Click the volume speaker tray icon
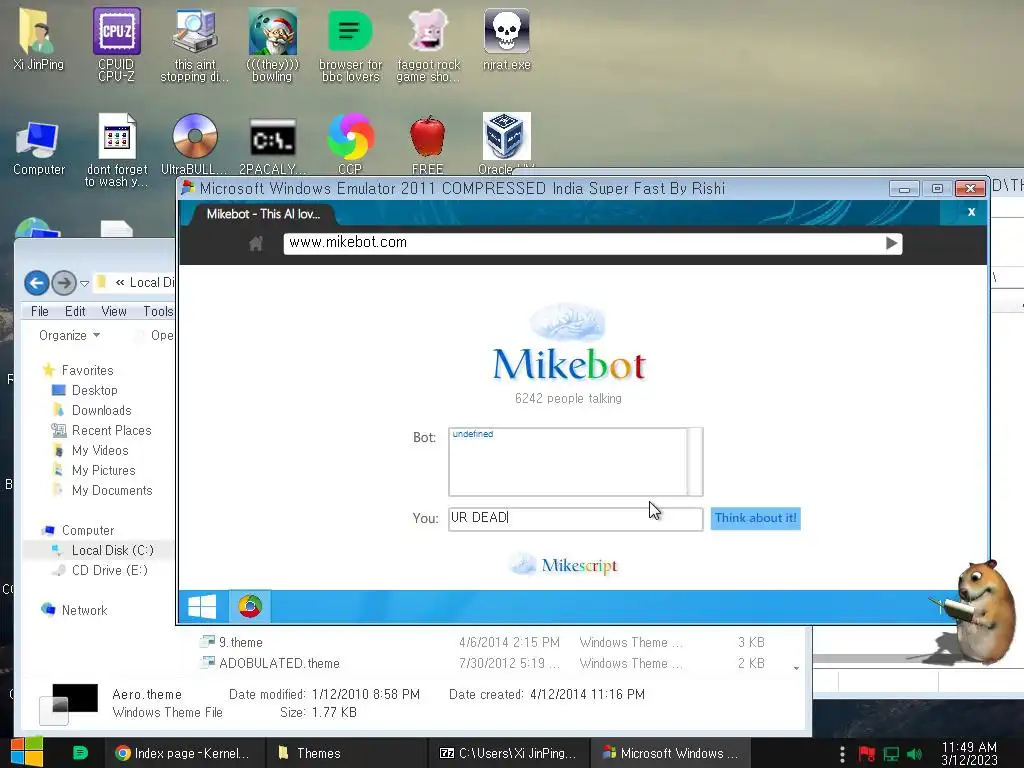 (x=915, y=754)
